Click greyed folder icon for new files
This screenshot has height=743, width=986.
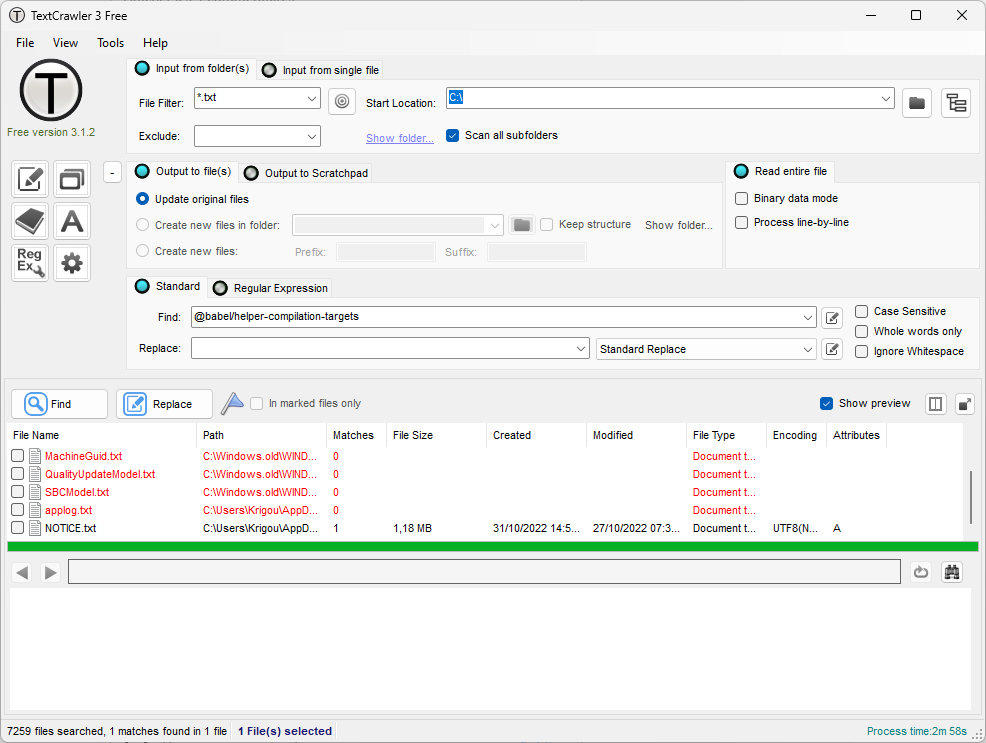tap(521, 224)
